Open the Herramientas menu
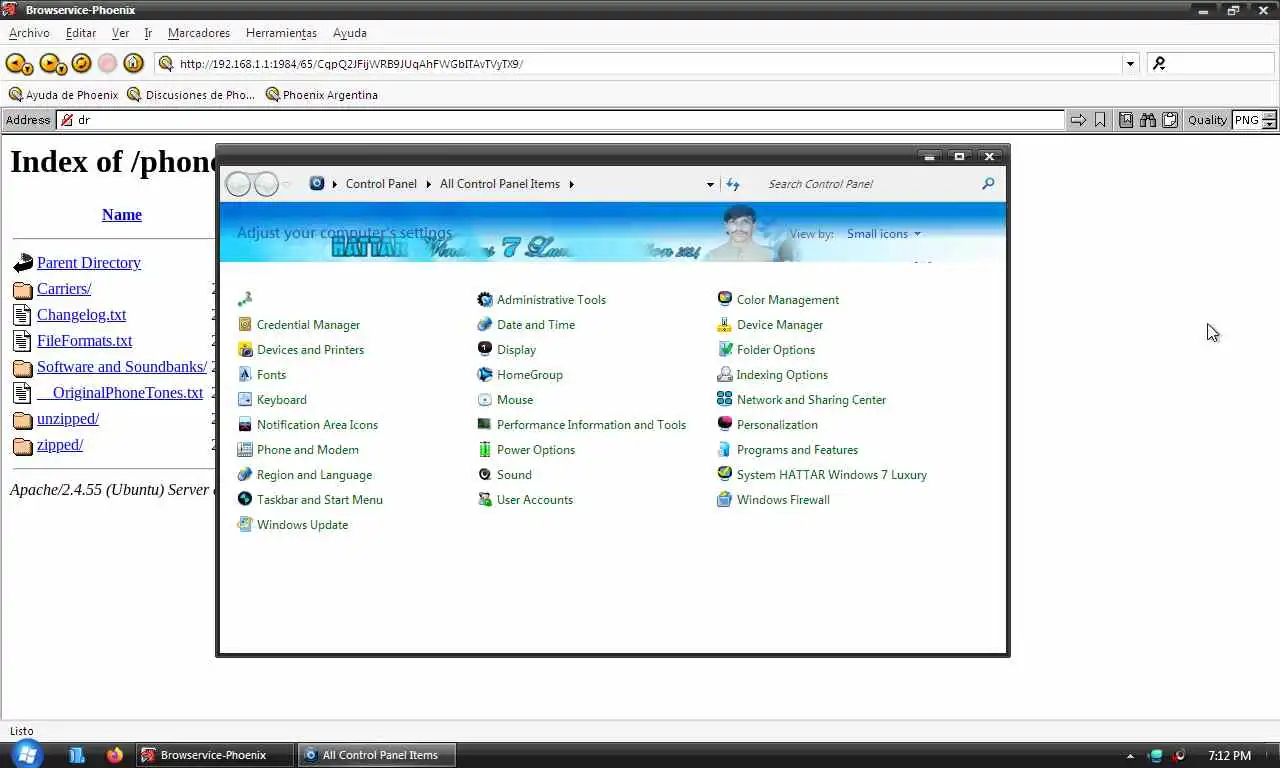The image size is (1280, 768). pyautogui.click(x=281, y=33)
